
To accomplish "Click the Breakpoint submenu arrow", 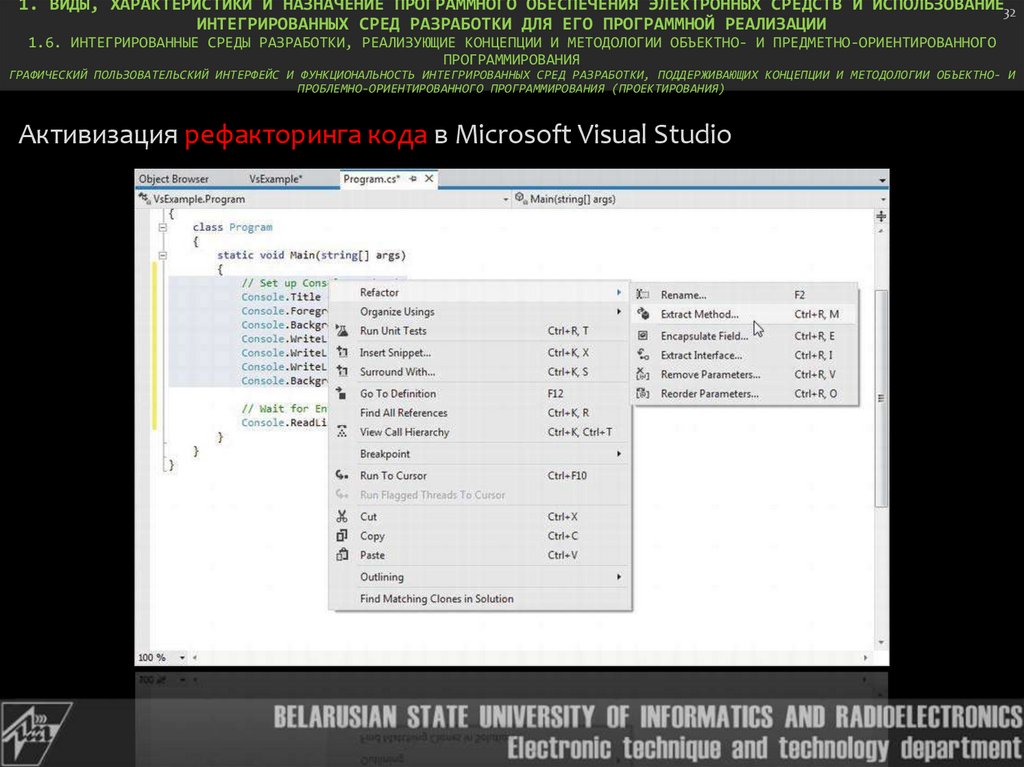I will [618, 453].
